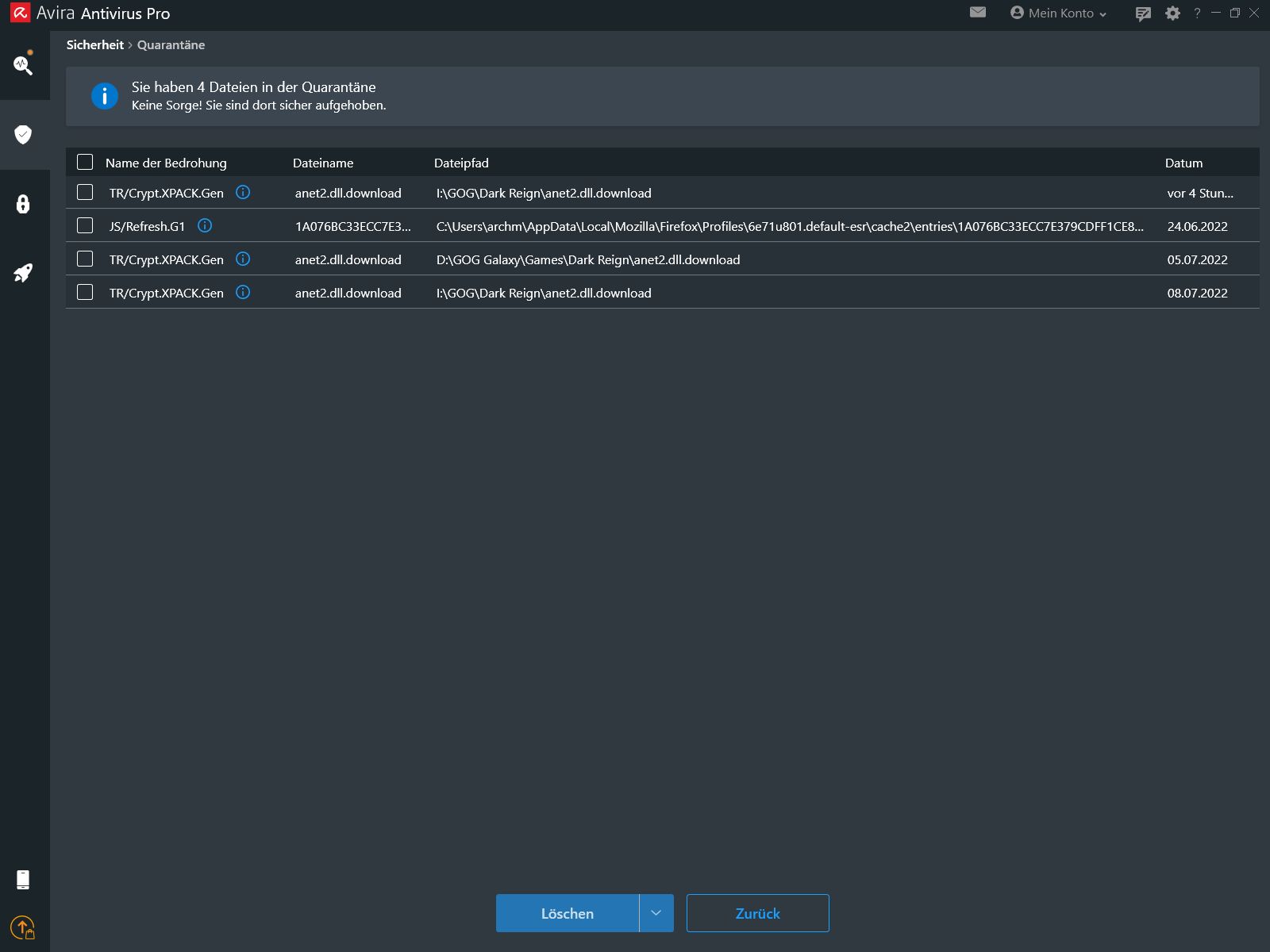1270x952 pixels.
Task: Open the help question mark icon
Action: pyautogui.click(x=1197, y=13)
